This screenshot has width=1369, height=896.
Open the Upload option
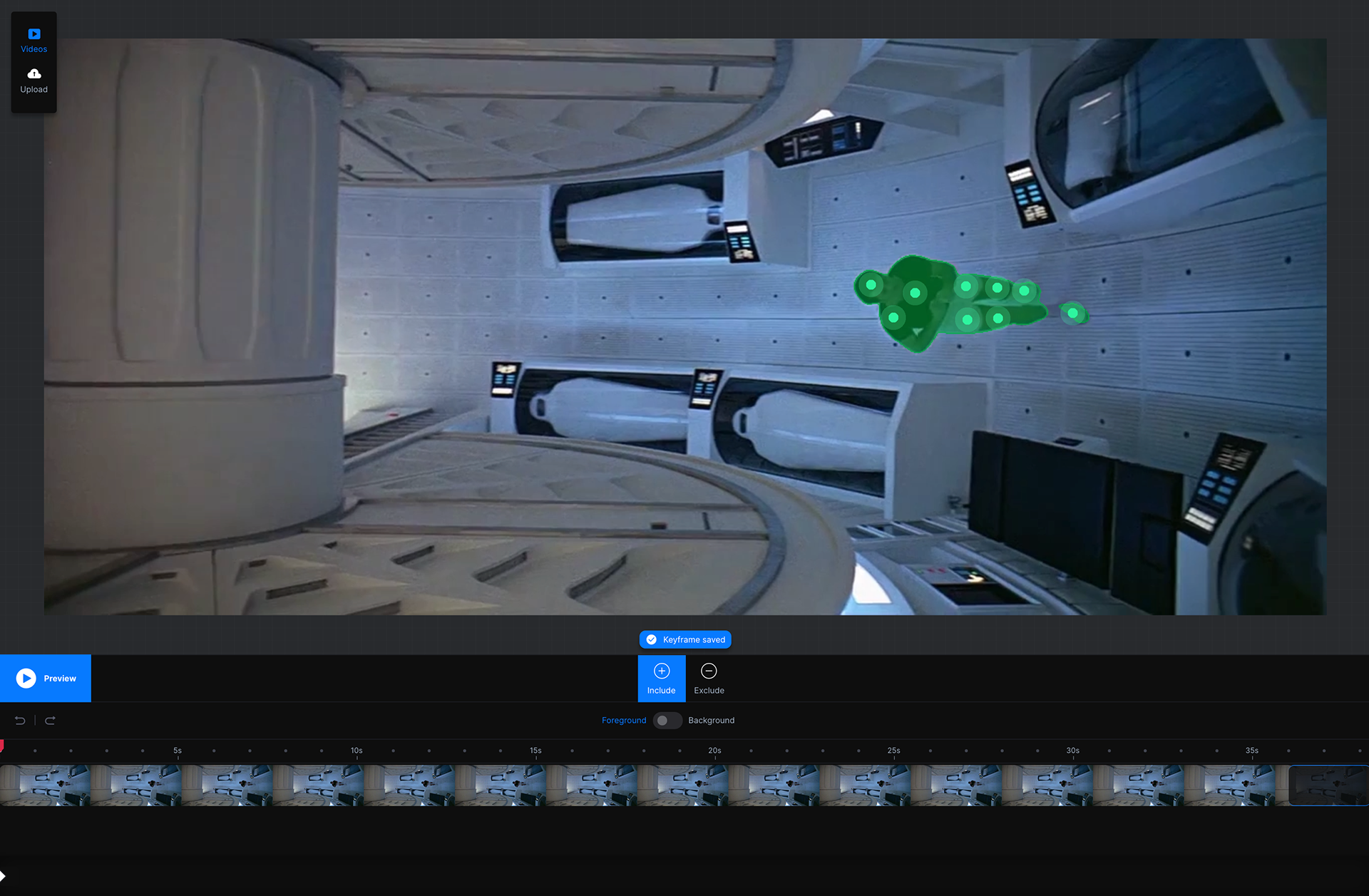[x=34, y=81]
